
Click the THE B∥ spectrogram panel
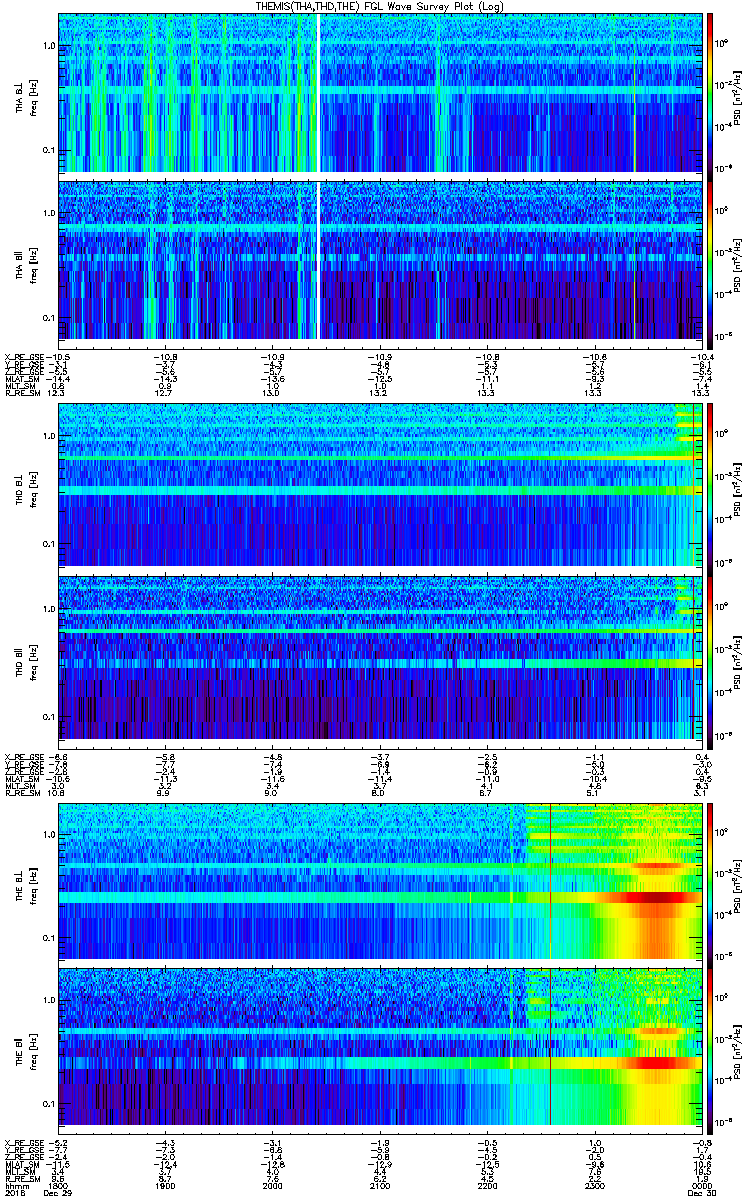coord(380,1051)
